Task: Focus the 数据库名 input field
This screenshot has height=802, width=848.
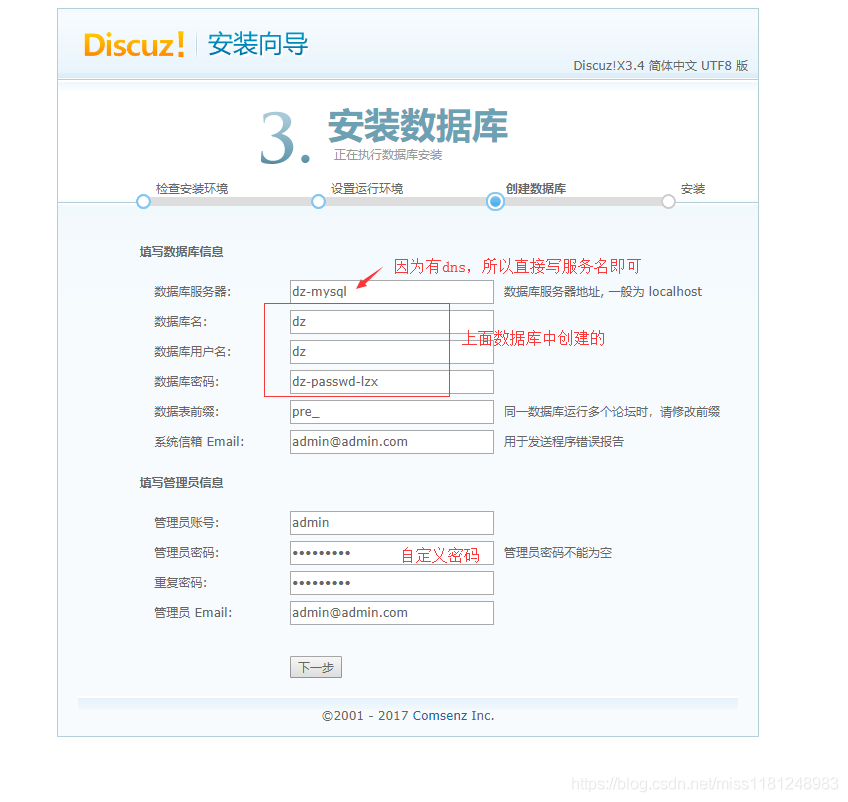Action: pyautogui.click(x=392, y=322)
